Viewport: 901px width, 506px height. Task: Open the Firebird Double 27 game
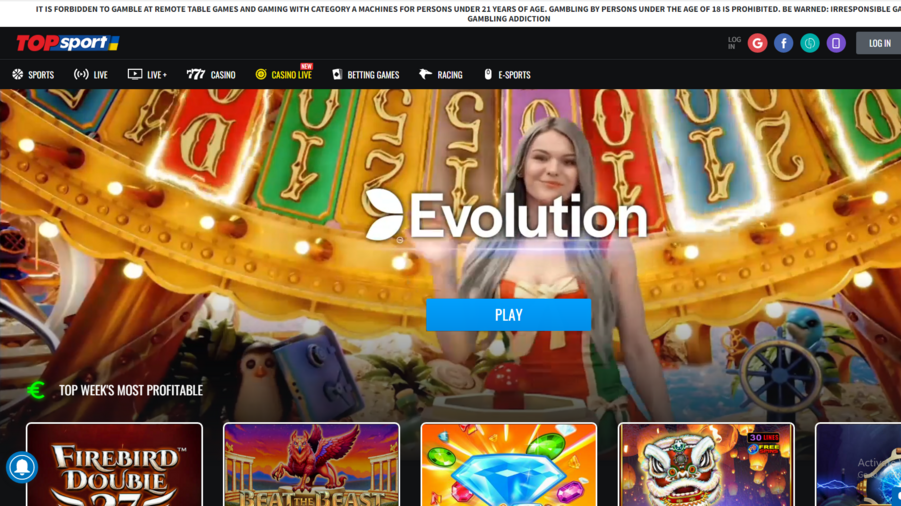tap(114, 465)
